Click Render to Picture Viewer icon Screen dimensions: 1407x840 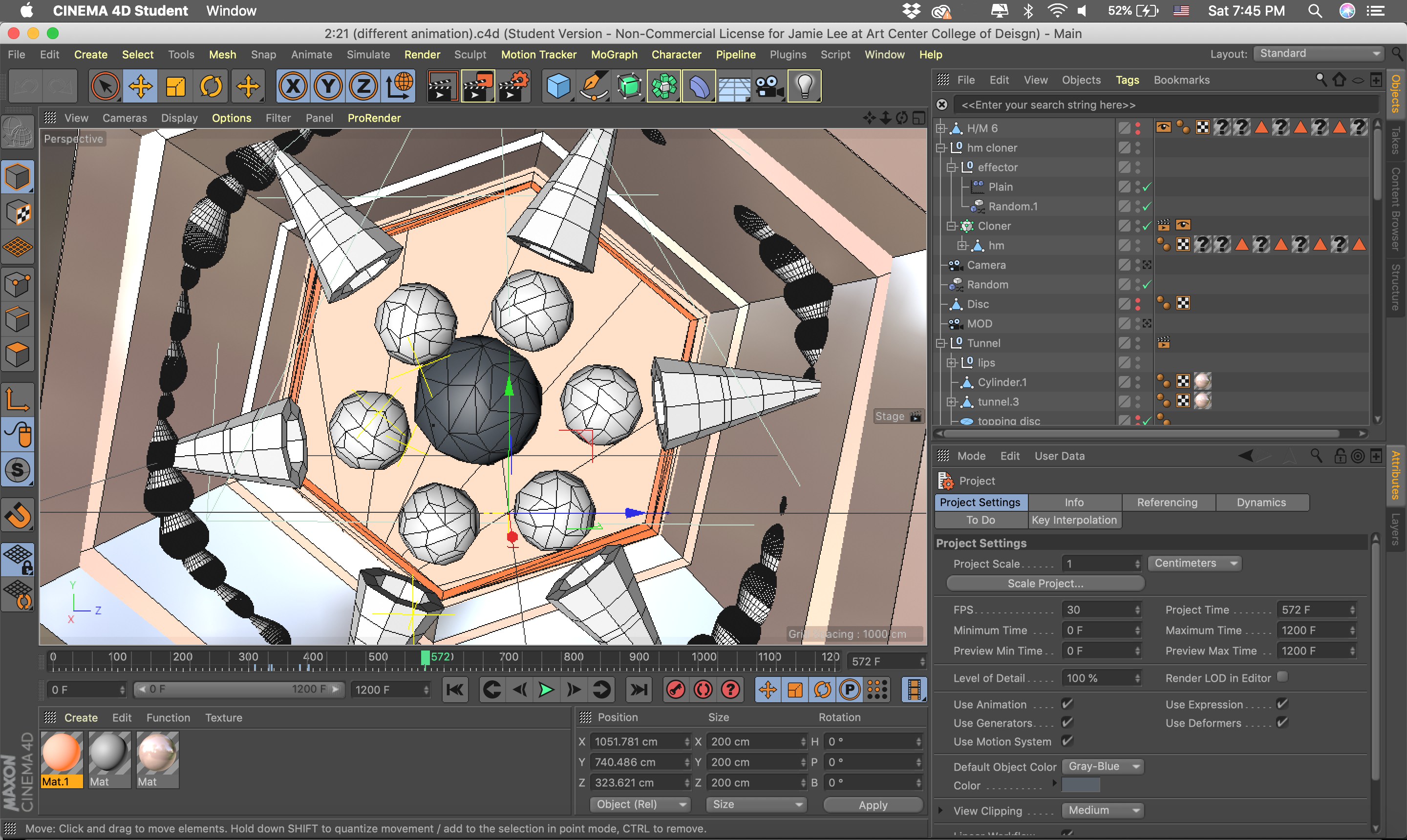[478, 86]
